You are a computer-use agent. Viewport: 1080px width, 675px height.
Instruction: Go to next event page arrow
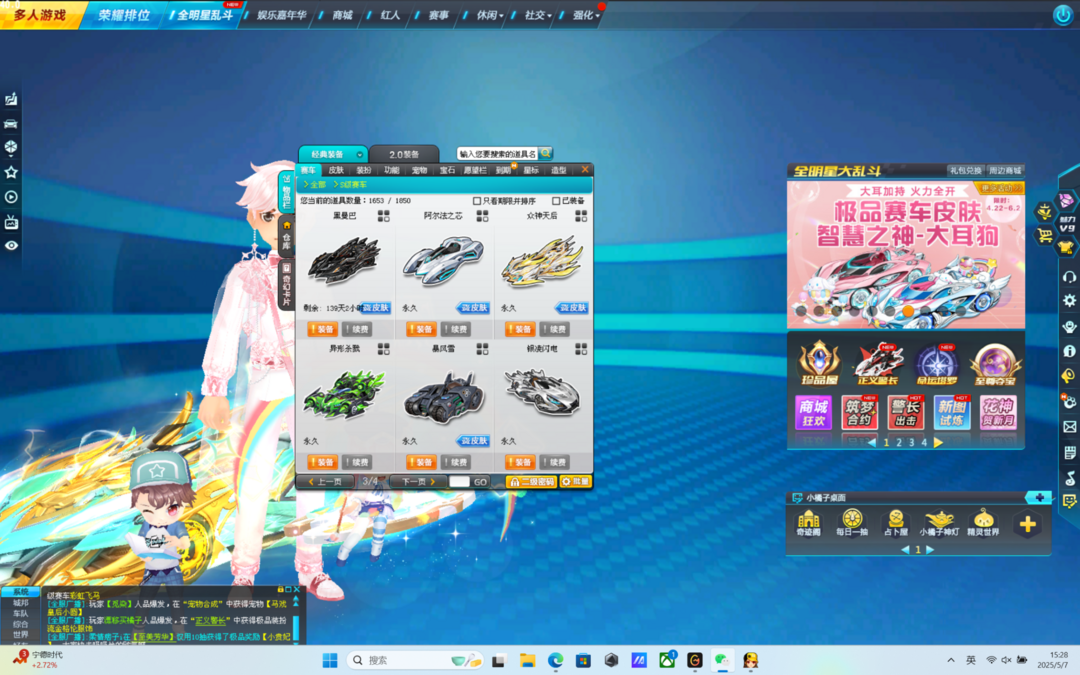[x=938, y=443]
